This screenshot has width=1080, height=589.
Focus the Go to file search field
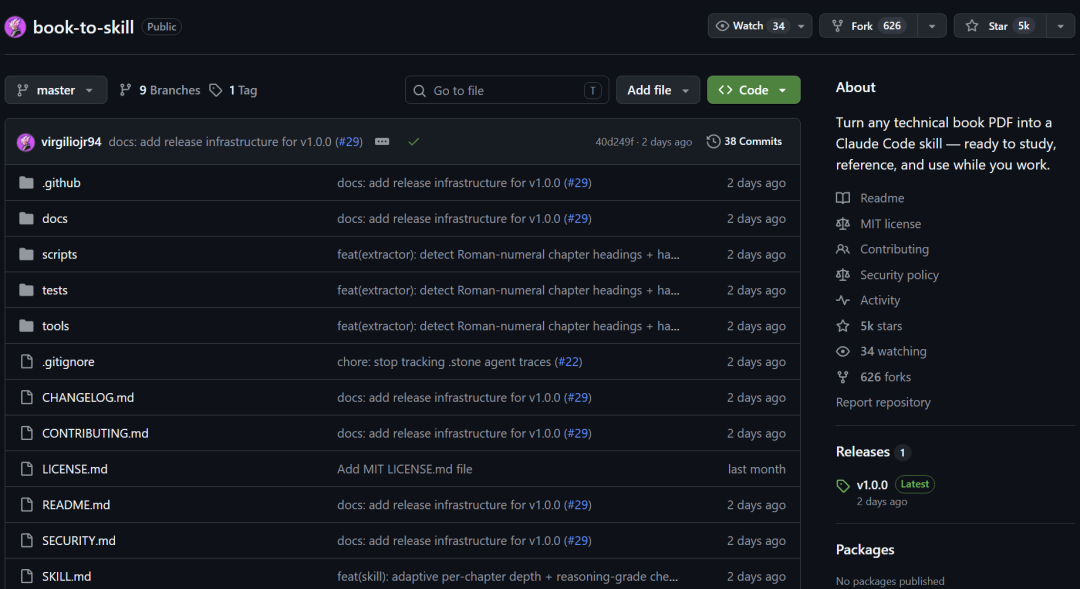507,90
